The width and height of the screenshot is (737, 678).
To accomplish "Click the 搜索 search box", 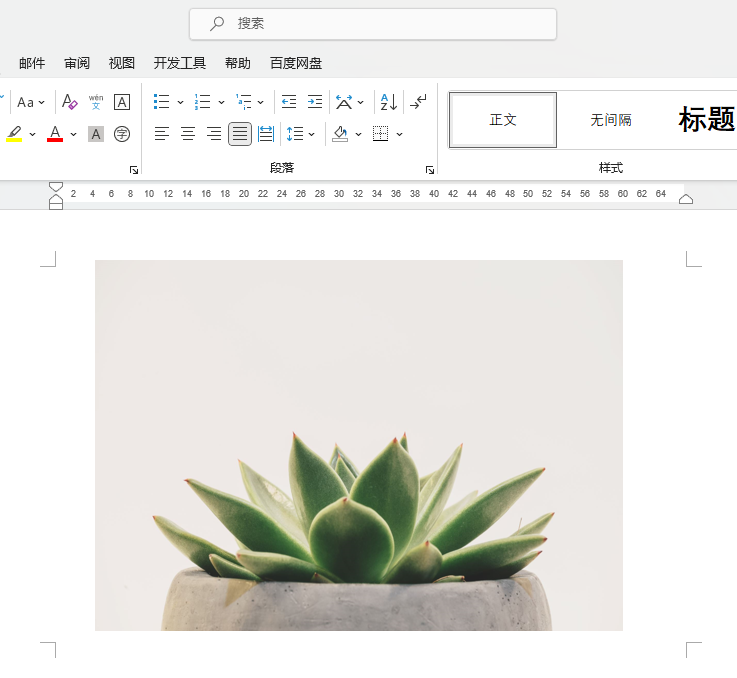I will coord(373,24).
